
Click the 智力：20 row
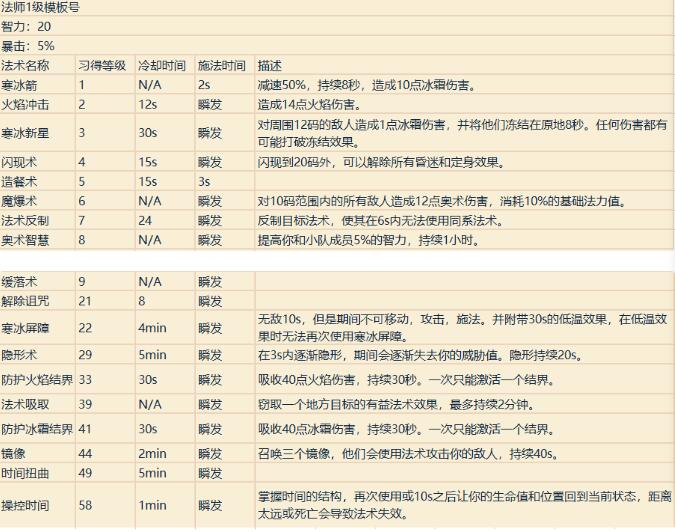pyautogui.click(x=26, y=27)
